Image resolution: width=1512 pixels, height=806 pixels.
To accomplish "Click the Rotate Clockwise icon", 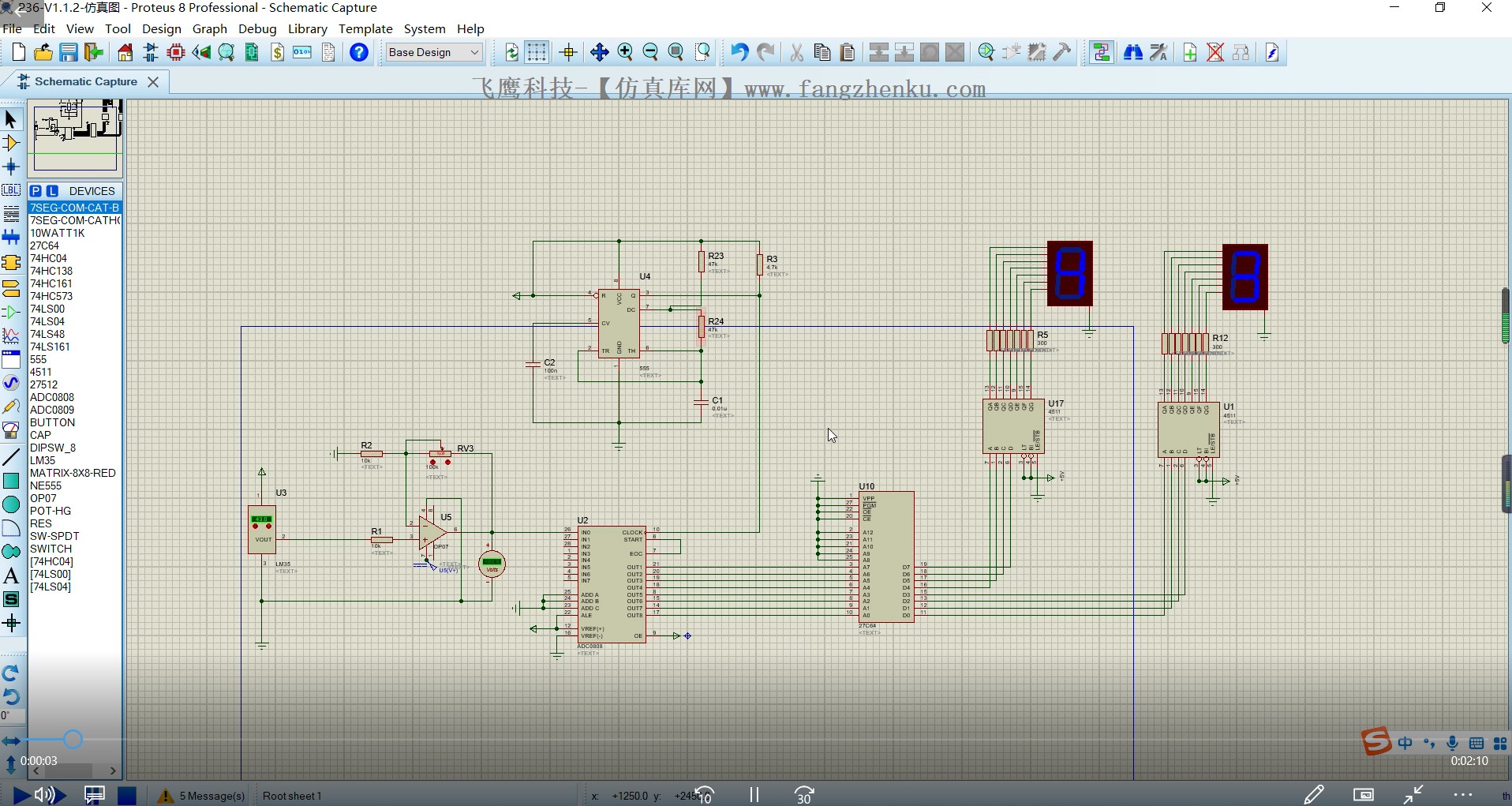I will (11, 673).
